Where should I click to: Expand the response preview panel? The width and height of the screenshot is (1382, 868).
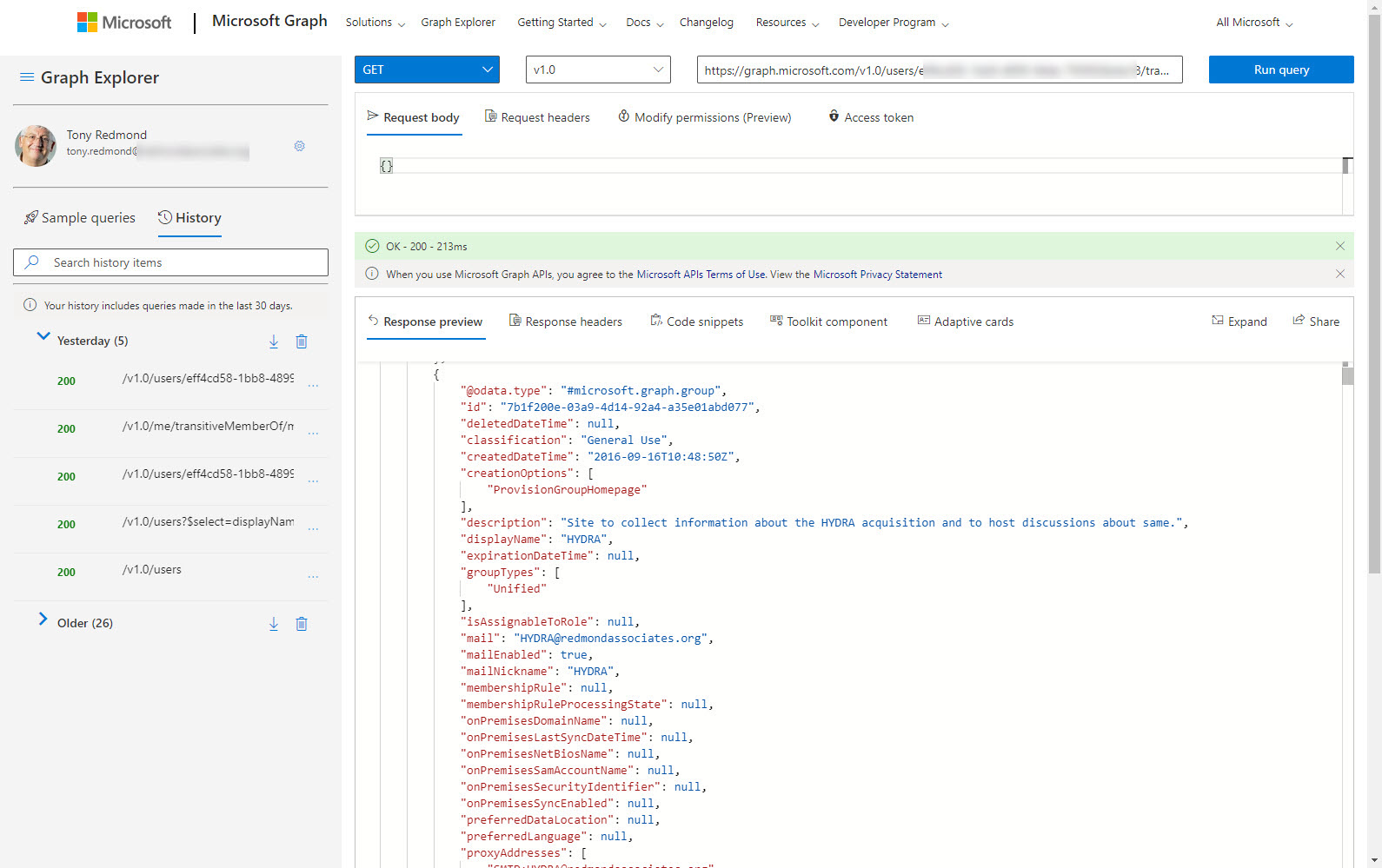pos(1239,321)
